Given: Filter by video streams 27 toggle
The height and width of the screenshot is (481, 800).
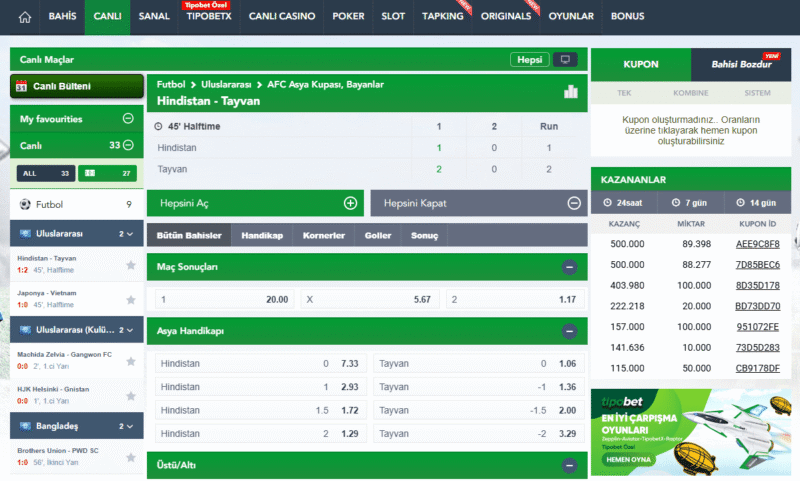Looking at the screenshot, I should point(107,173).
